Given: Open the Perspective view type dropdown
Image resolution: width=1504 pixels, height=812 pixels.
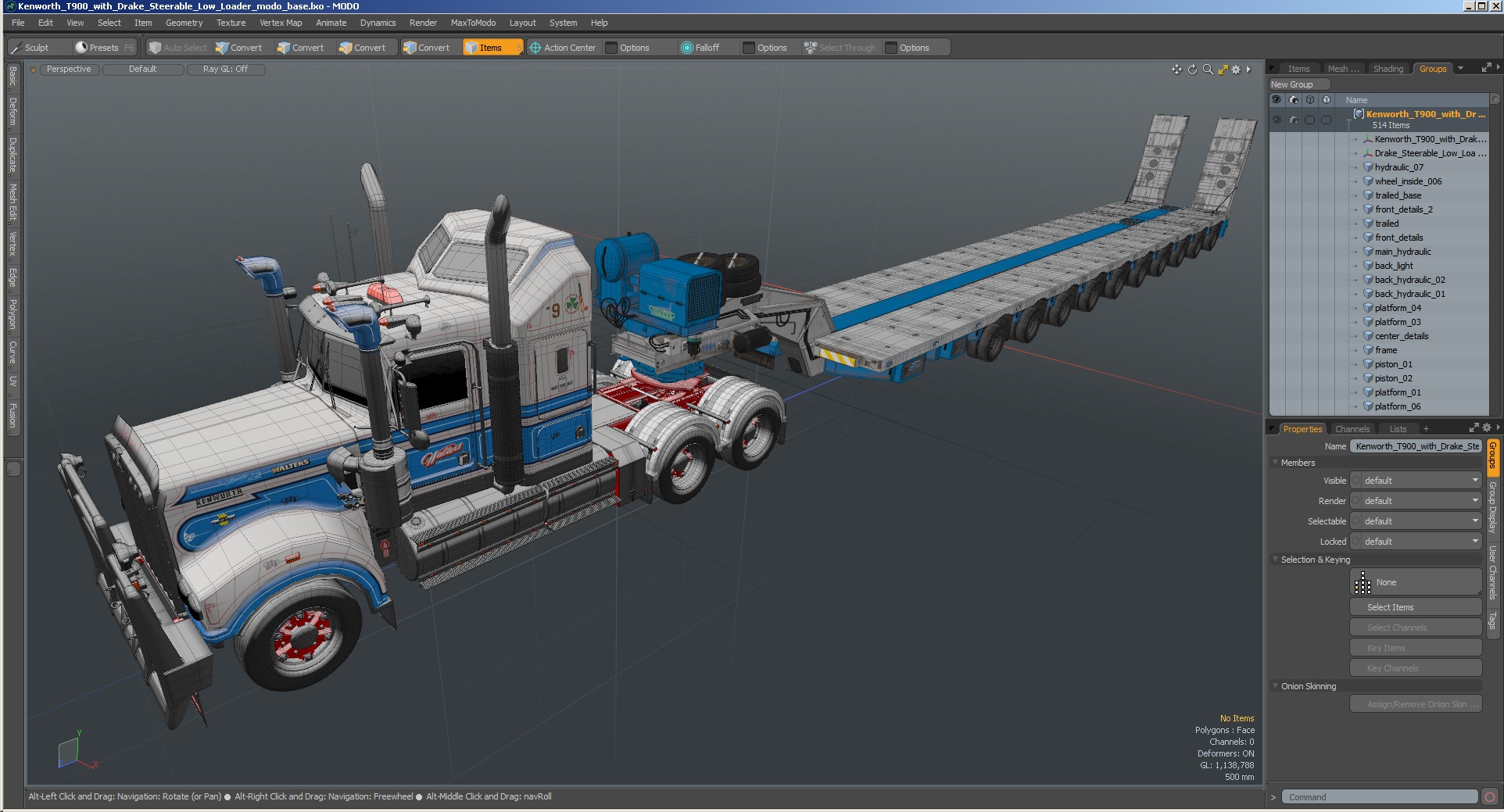Looking at the screenshot, I should (69, 70).
